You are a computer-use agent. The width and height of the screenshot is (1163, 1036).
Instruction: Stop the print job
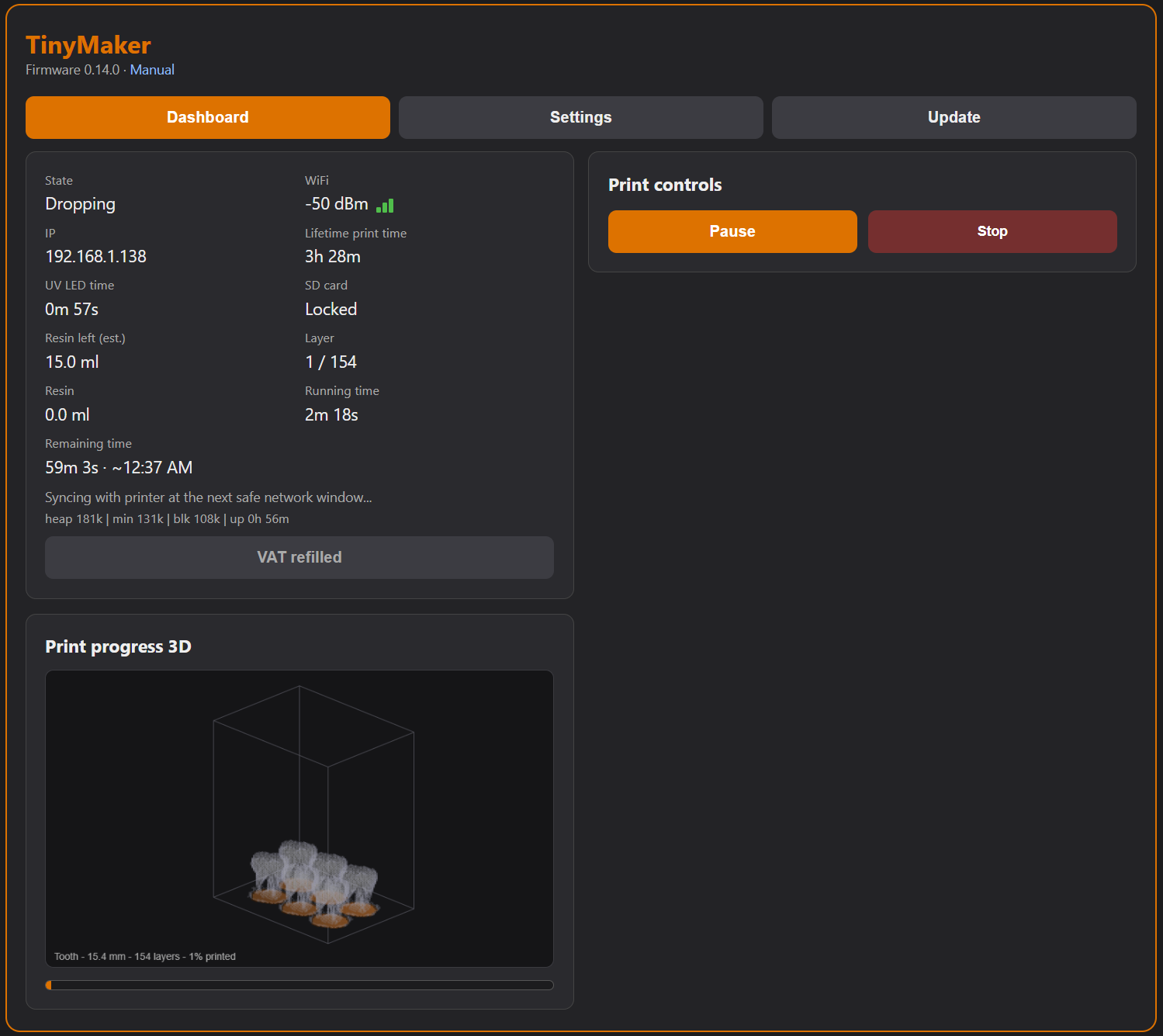click(x=992, y=231)
